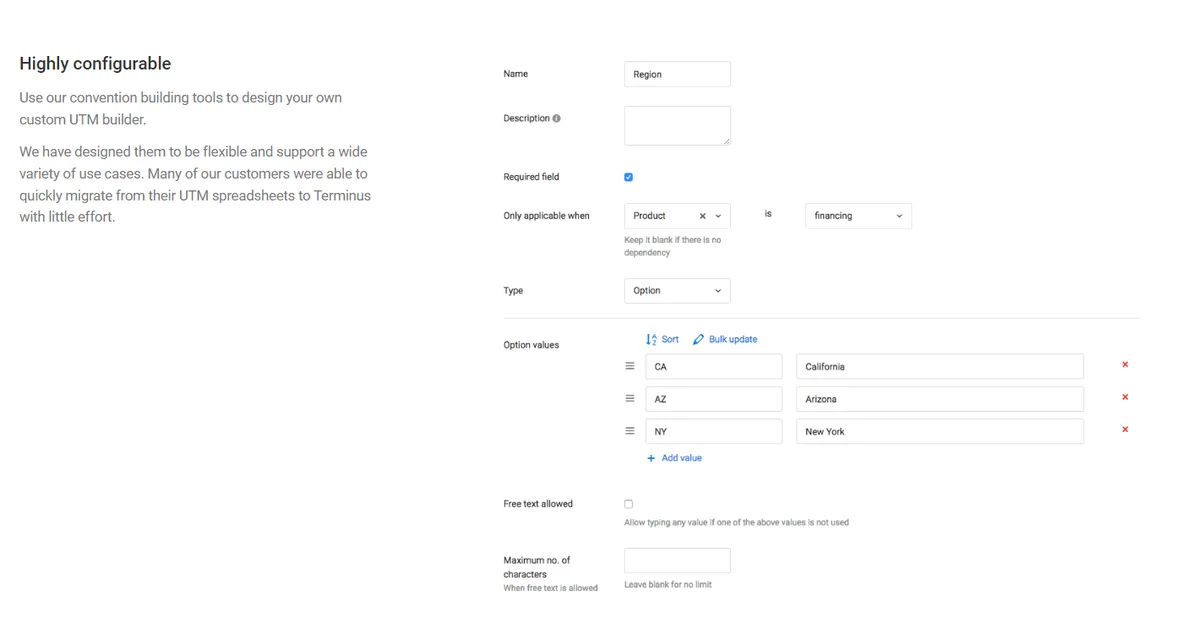Uncheck the Required field checkbox

(x=628, y=177)
